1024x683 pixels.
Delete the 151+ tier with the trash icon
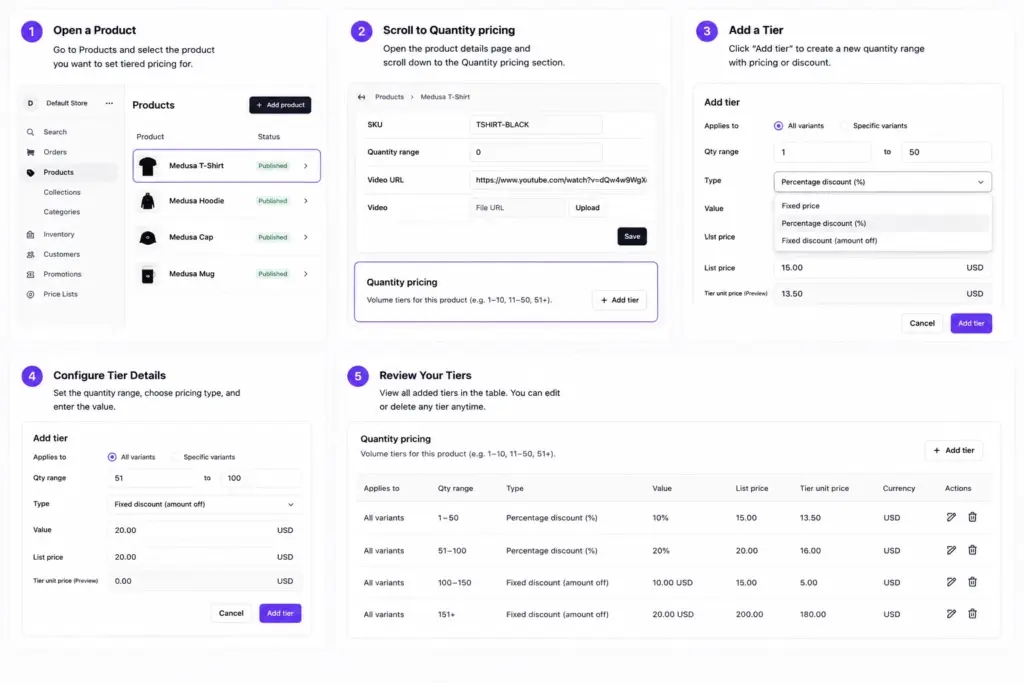(972, 614)
